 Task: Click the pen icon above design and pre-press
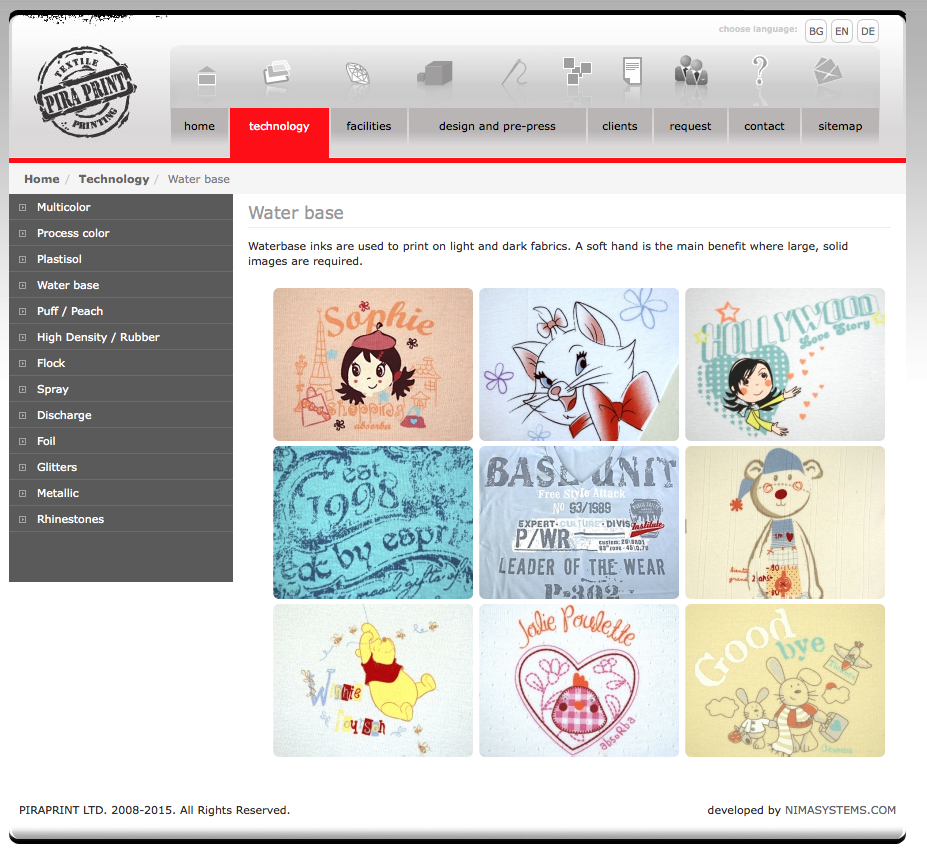(x=513, y=74)
